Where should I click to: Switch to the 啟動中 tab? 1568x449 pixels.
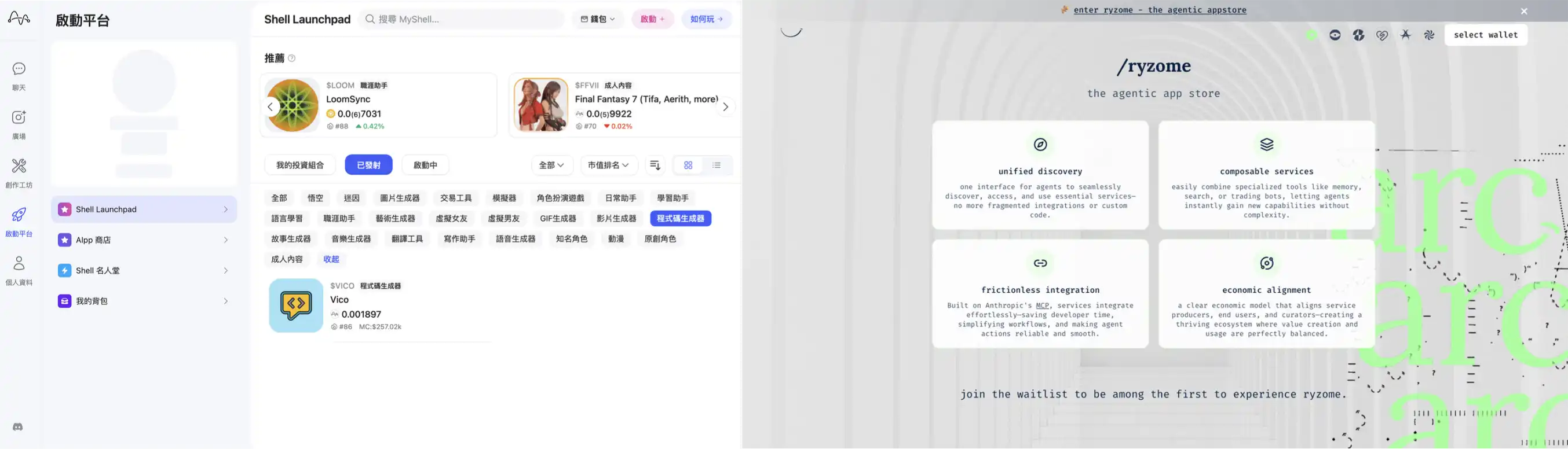(425, 165)
